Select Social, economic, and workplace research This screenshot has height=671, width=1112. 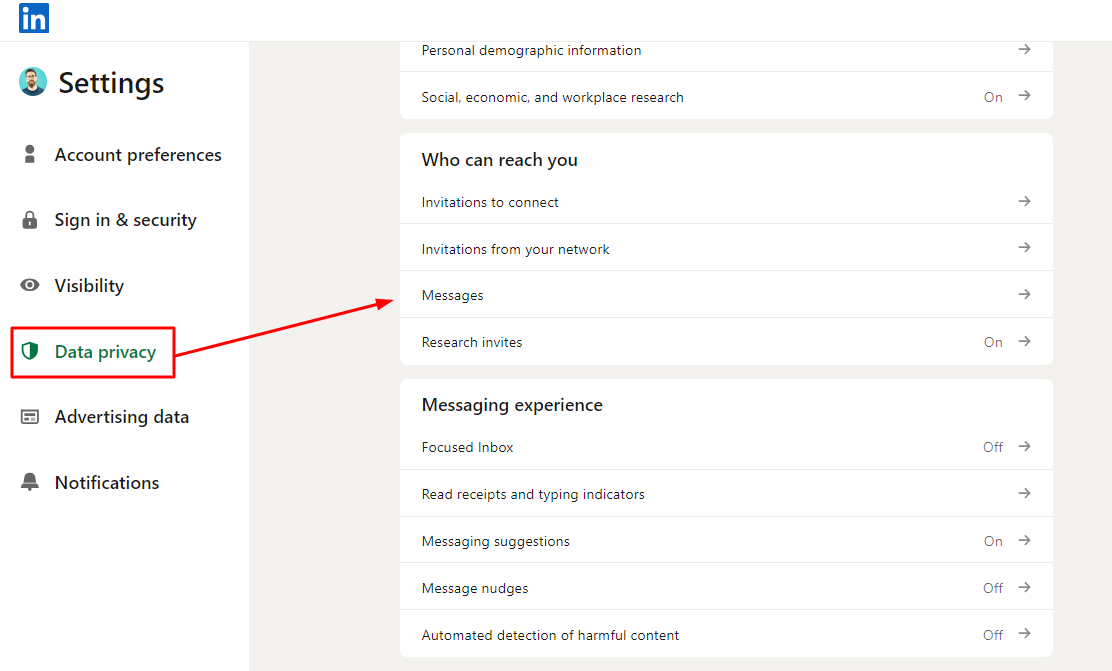[552, 97]
